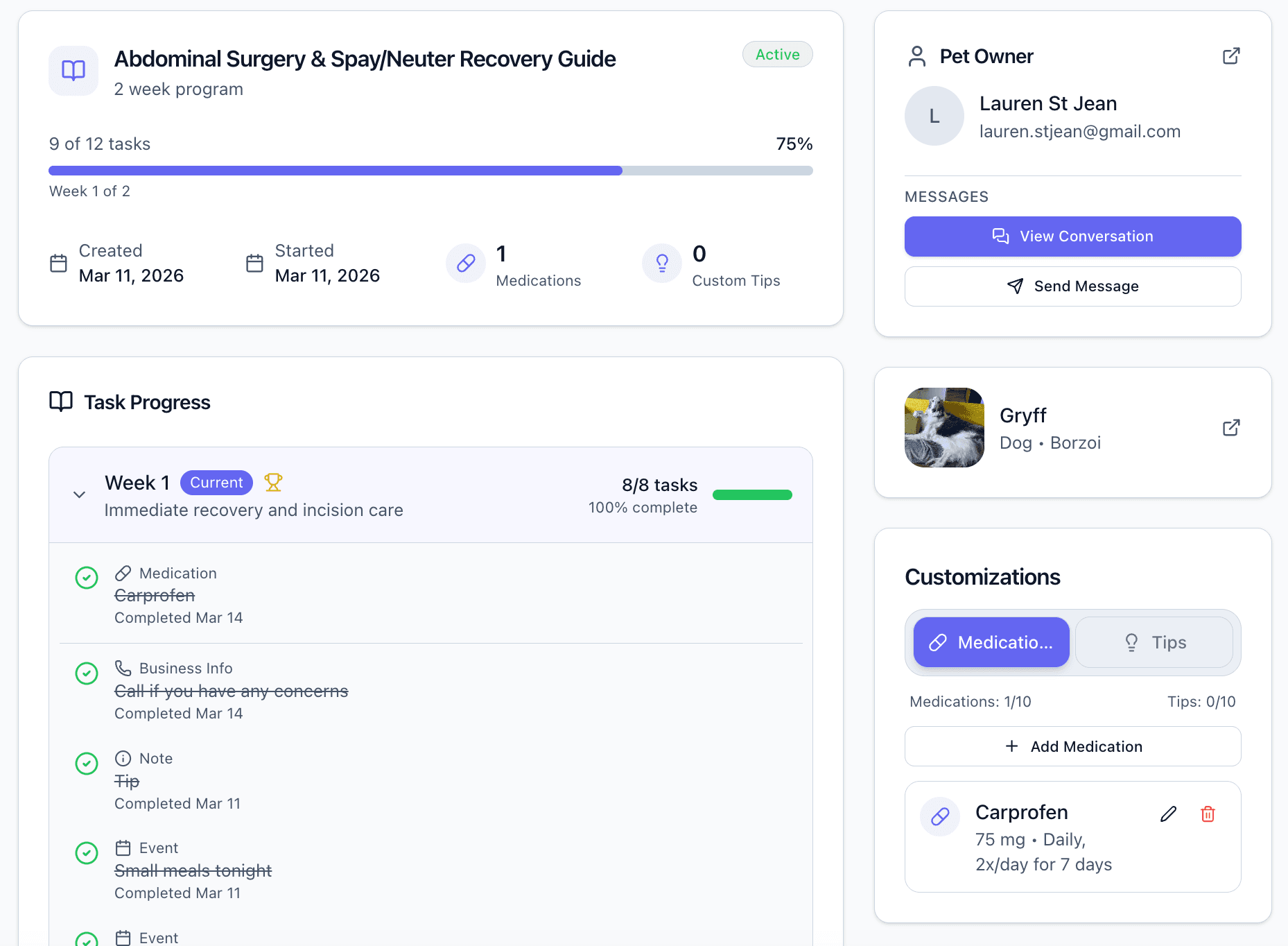Collapse the Week 1 section
Image resolution: width=1288 pixels, height=946 pixels.
click(79, 494)
